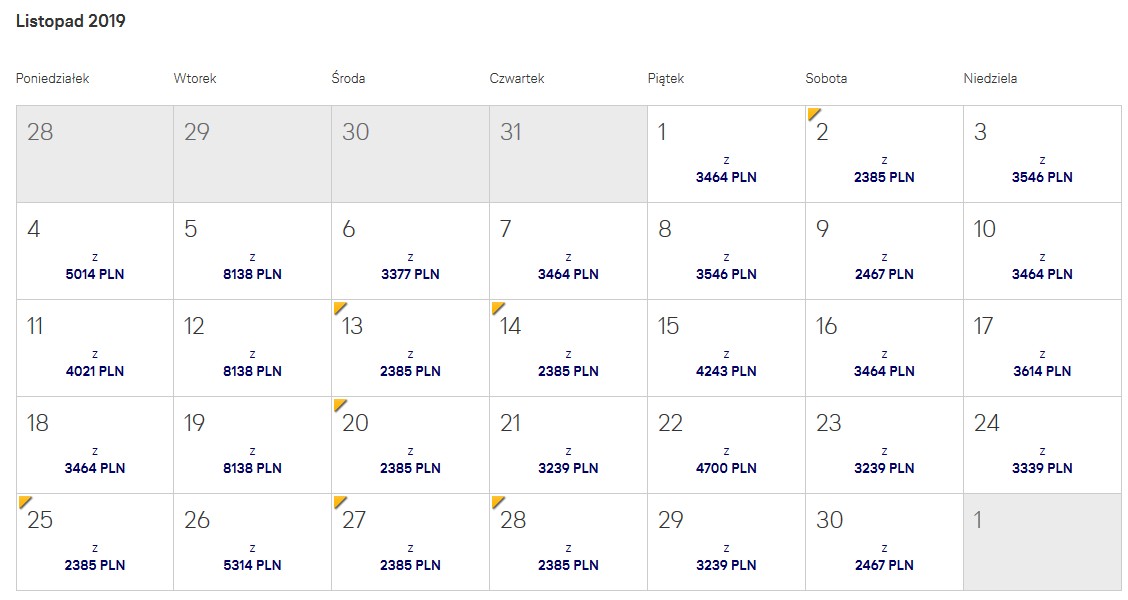The width and height of the screenshot is (1128, 600).
Task: Click the yellow corner marker on November 2
Action: (813, 113)
